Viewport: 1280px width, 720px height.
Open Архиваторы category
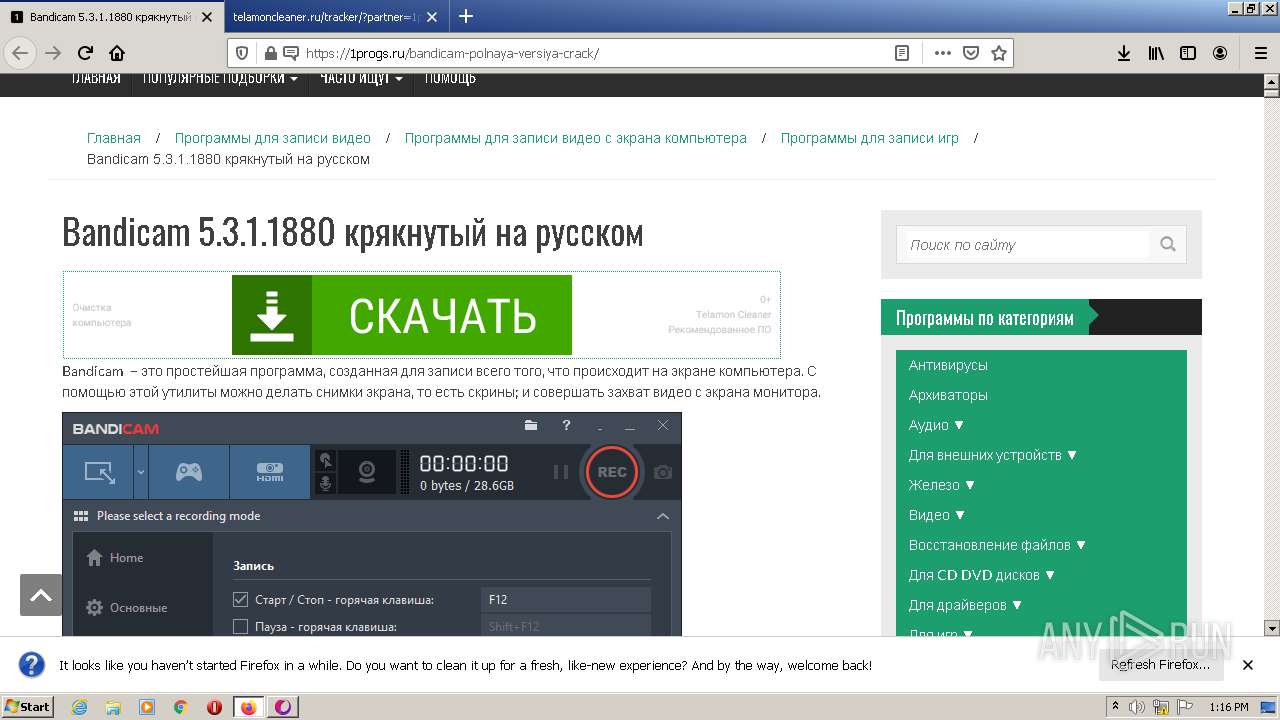click(x=948, y=395)
